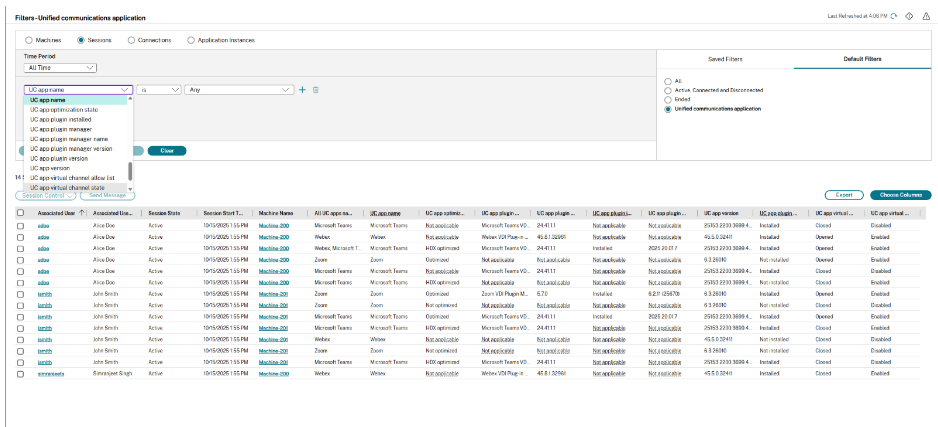Click up arrow of filter list scrollbar
The height and width of the screenshot is (427, 938).
130,100
